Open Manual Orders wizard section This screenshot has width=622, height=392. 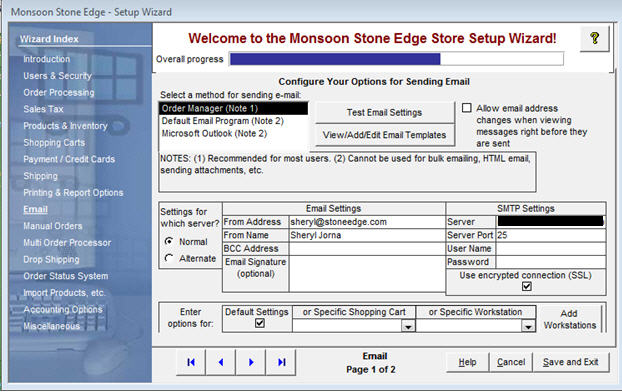[x=53, y=226]
